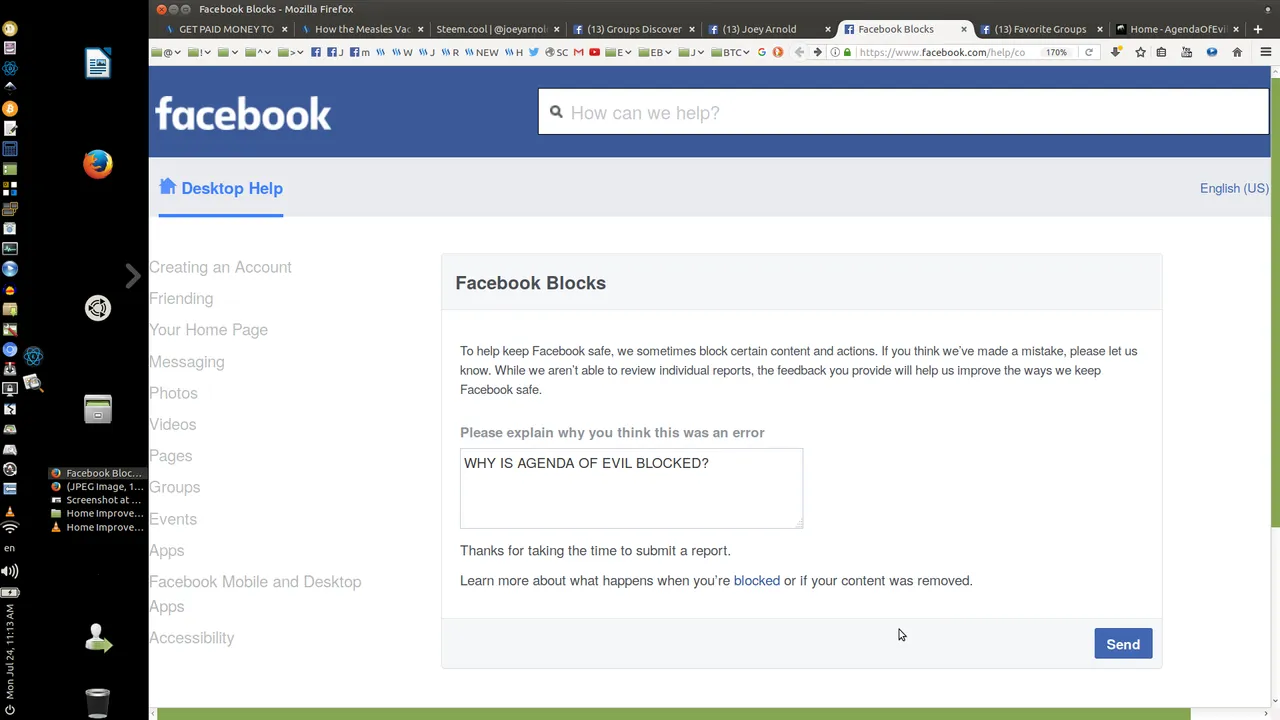Open the YouTube bookmark icon
Image resolution: width=1280 pixels, height=720 pixels.
point(594,52)
